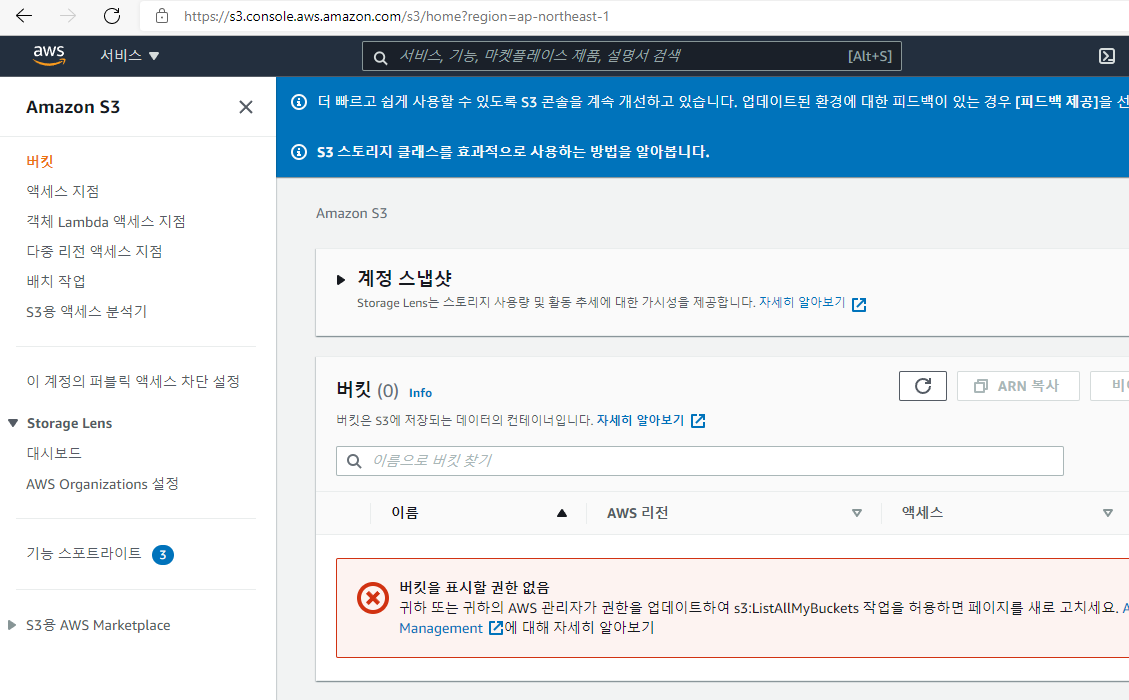
Task: Close the Amazon S3 sidebar panel
Action: point(246,107)
